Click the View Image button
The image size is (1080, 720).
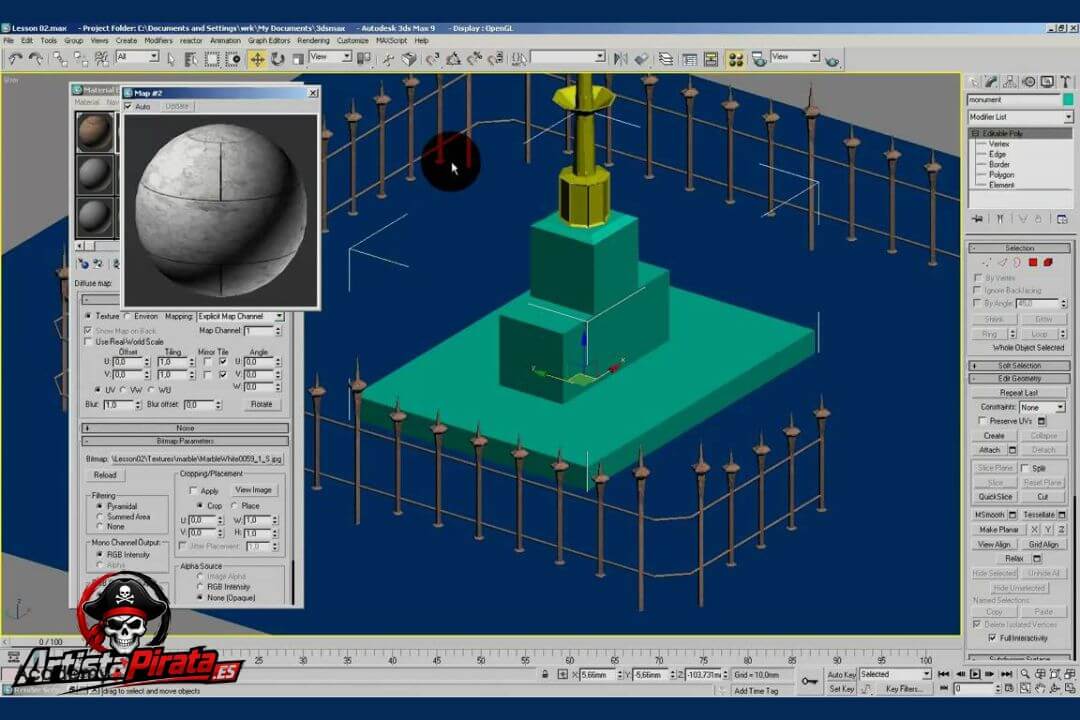(253, 490)
